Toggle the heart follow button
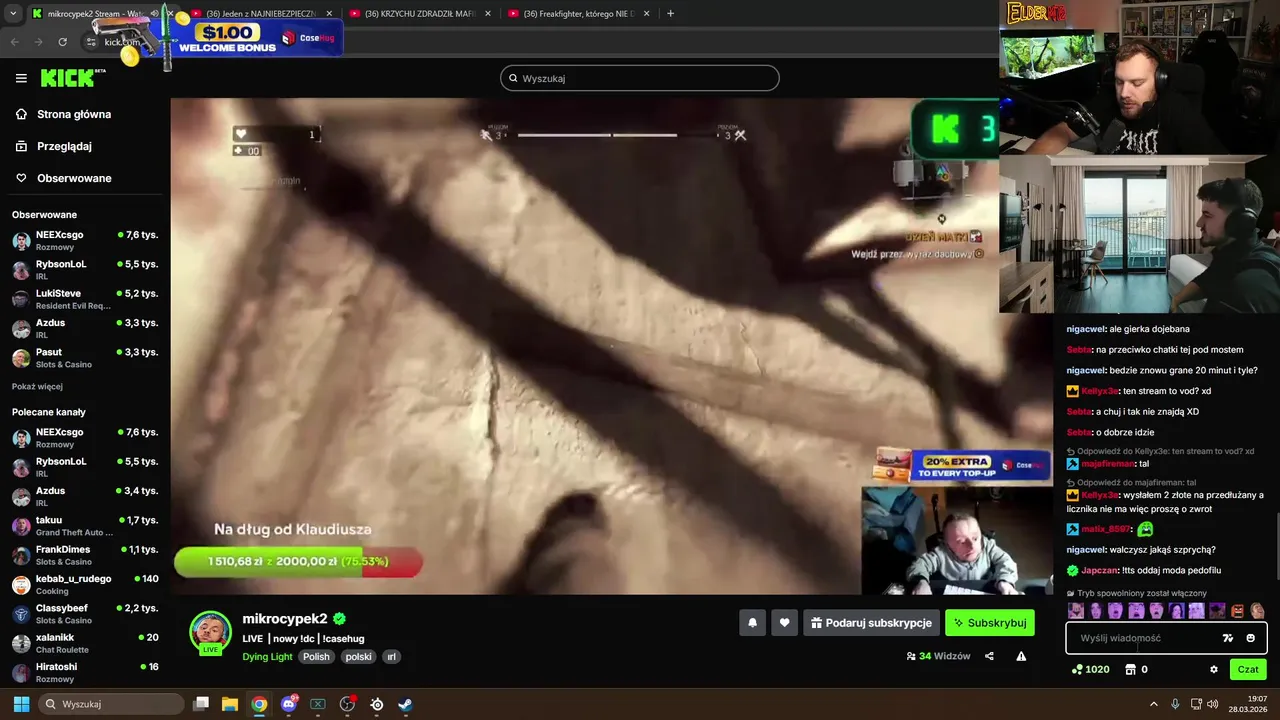This screenshot has height=720, width=1280. pyautogui.click(x=785, y=623)
